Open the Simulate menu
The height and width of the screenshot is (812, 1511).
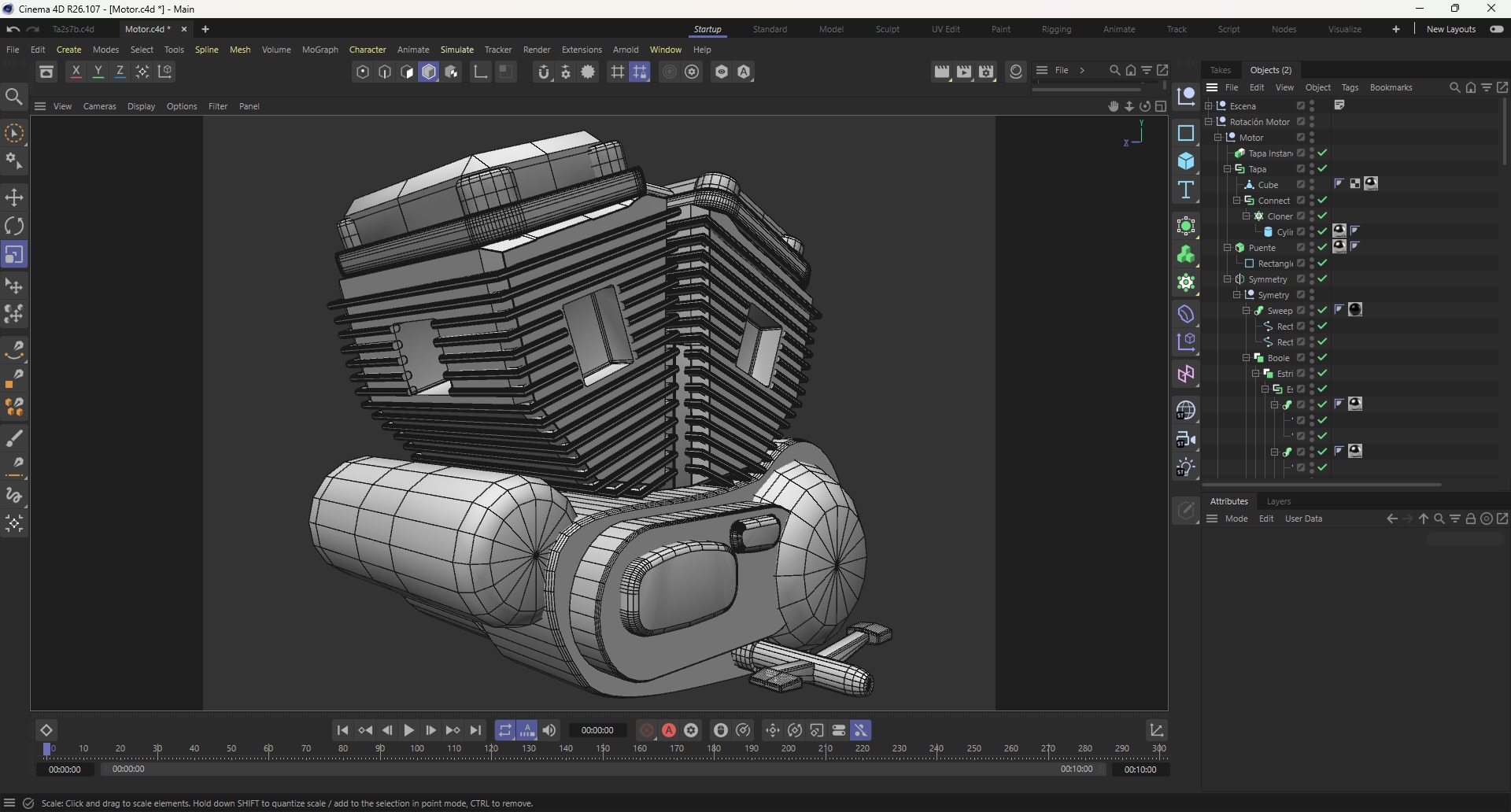click(457, 50)
